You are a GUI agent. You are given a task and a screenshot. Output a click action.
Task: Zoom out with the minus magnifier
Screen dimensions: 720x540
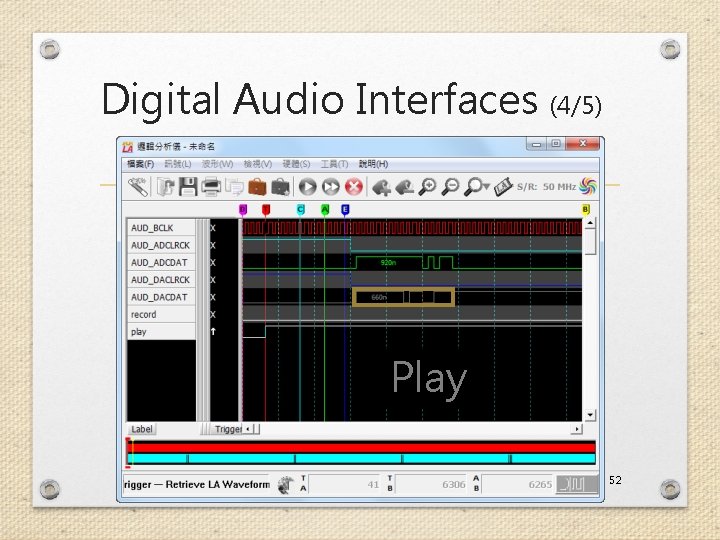450,187
